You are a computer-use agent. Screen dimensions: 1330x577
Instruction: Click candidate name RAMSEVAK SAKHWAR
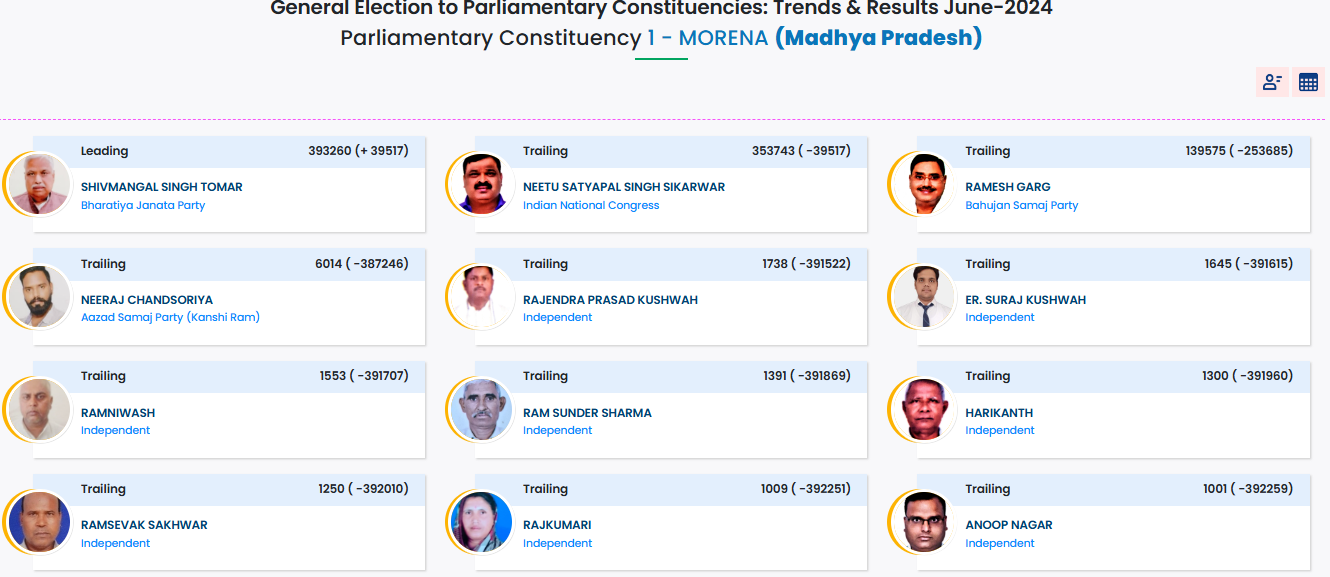(144, 525)
